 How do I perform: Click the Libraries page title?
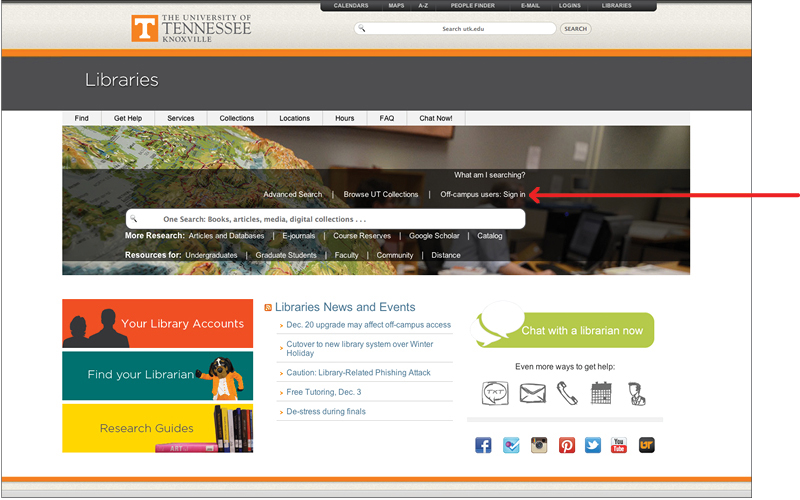coord(121,80)
